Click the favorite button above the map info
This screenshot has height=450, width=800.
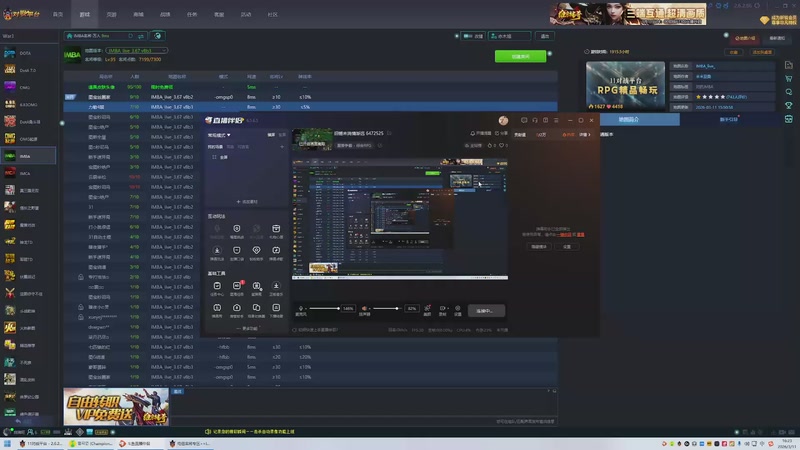click(734, 52)
